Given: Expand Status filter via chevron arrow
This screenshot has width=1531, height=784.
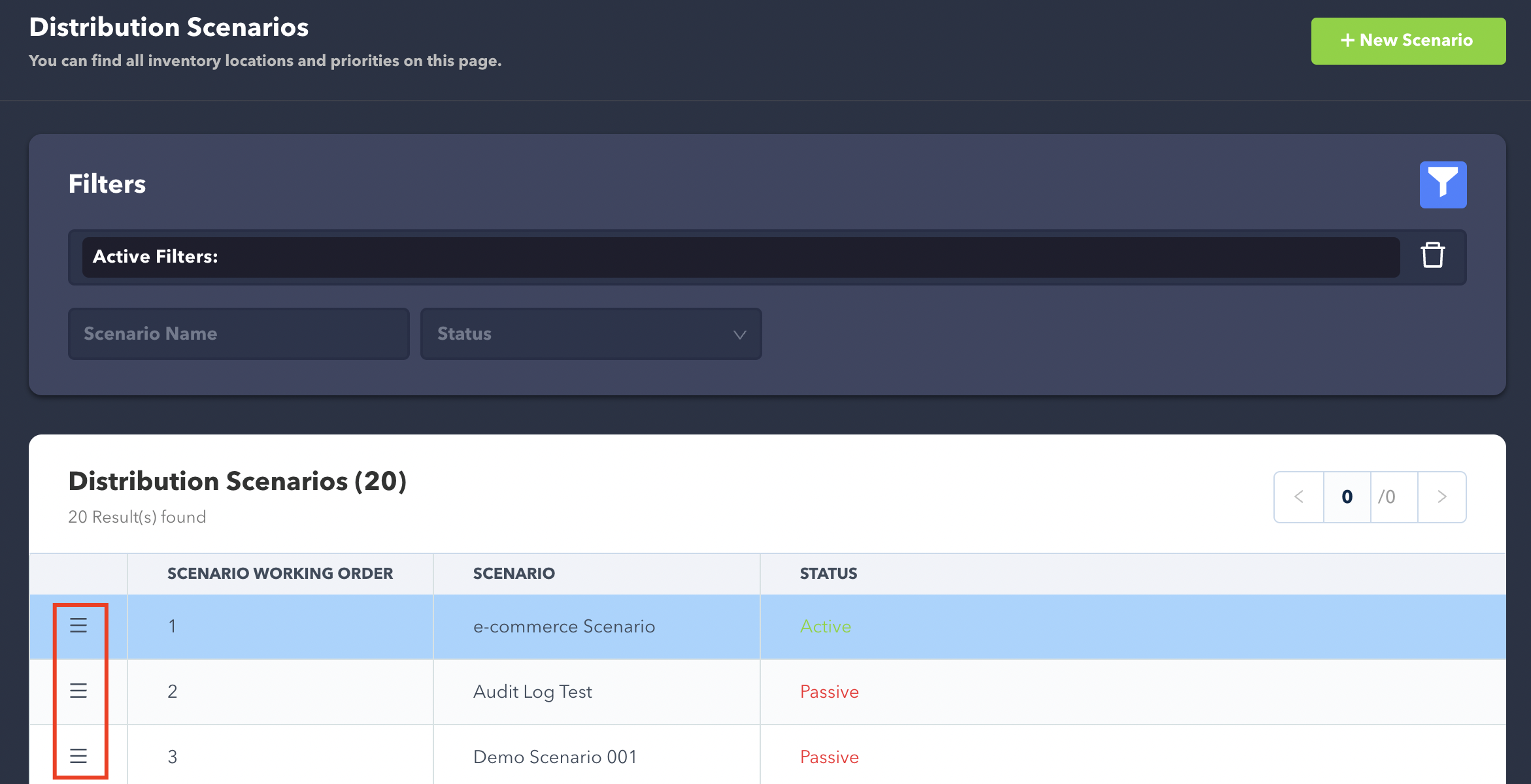Looking at the screenshot, I should [x=739, y=335].
